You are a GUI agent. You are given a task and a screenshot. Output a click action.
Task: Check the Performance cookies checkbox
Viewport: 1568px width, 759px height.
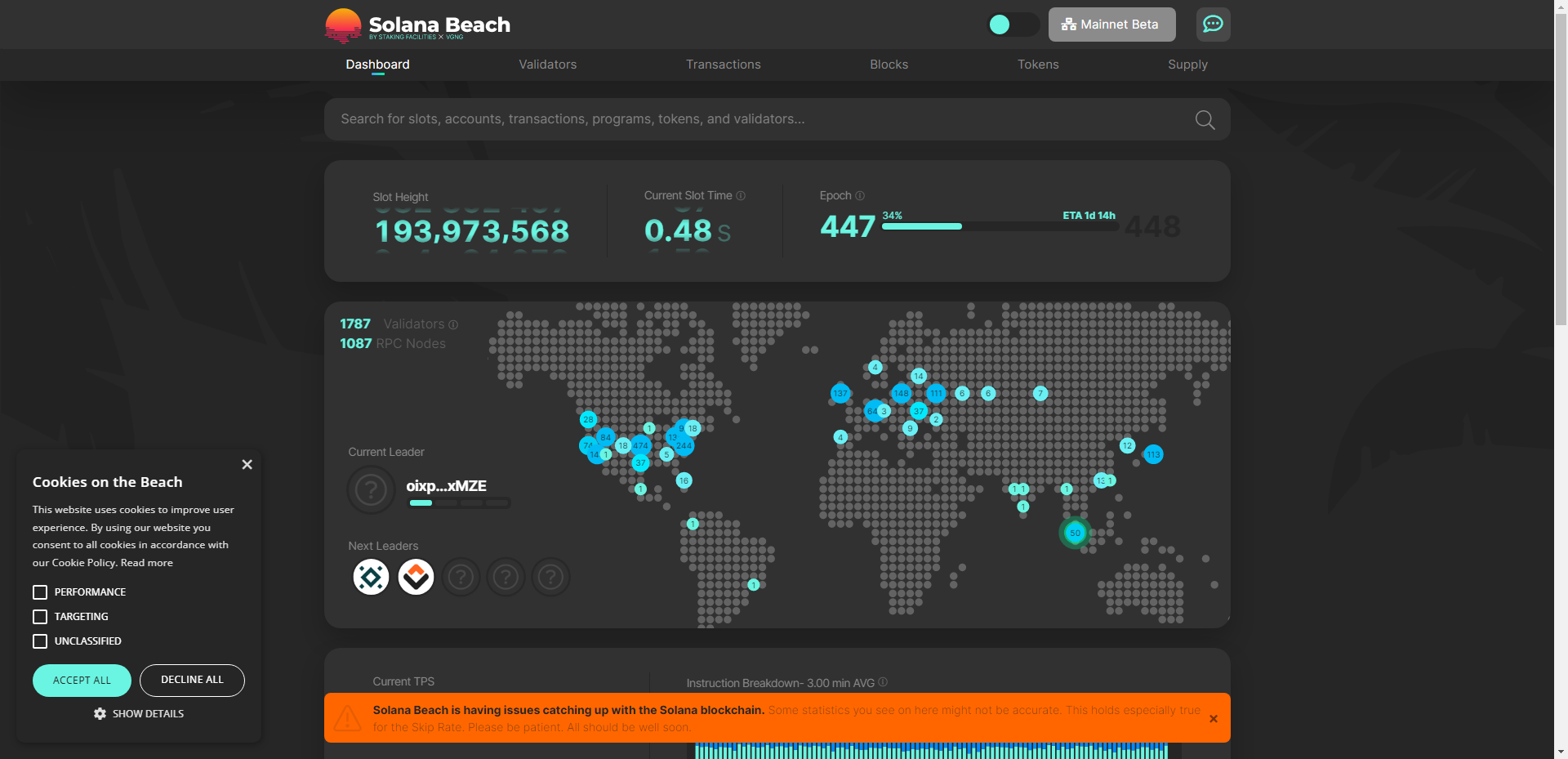pyautogui.click(x=40, y=592)
